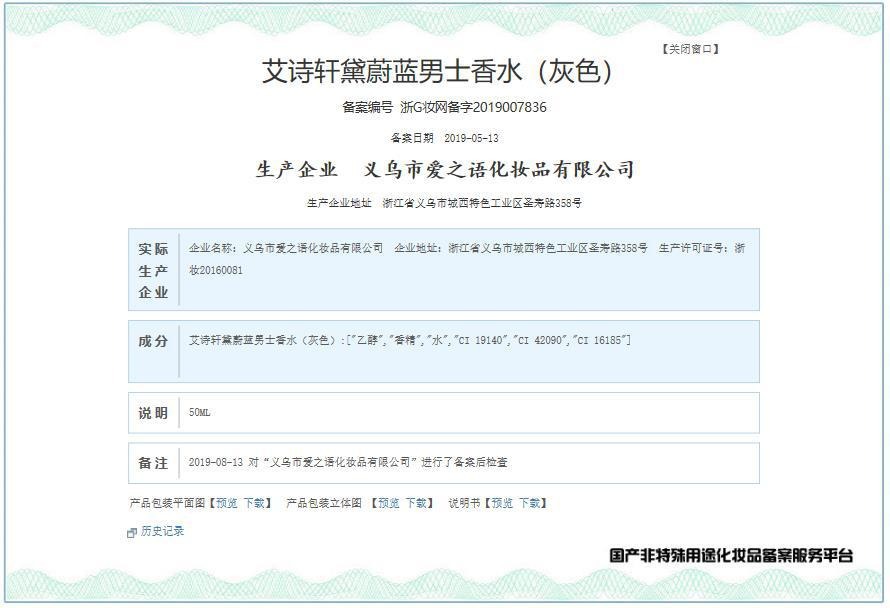The height and width of the screenshot is (608, 890).
Task: Open the 历史记录 history icon
Action: pos(132,532)
